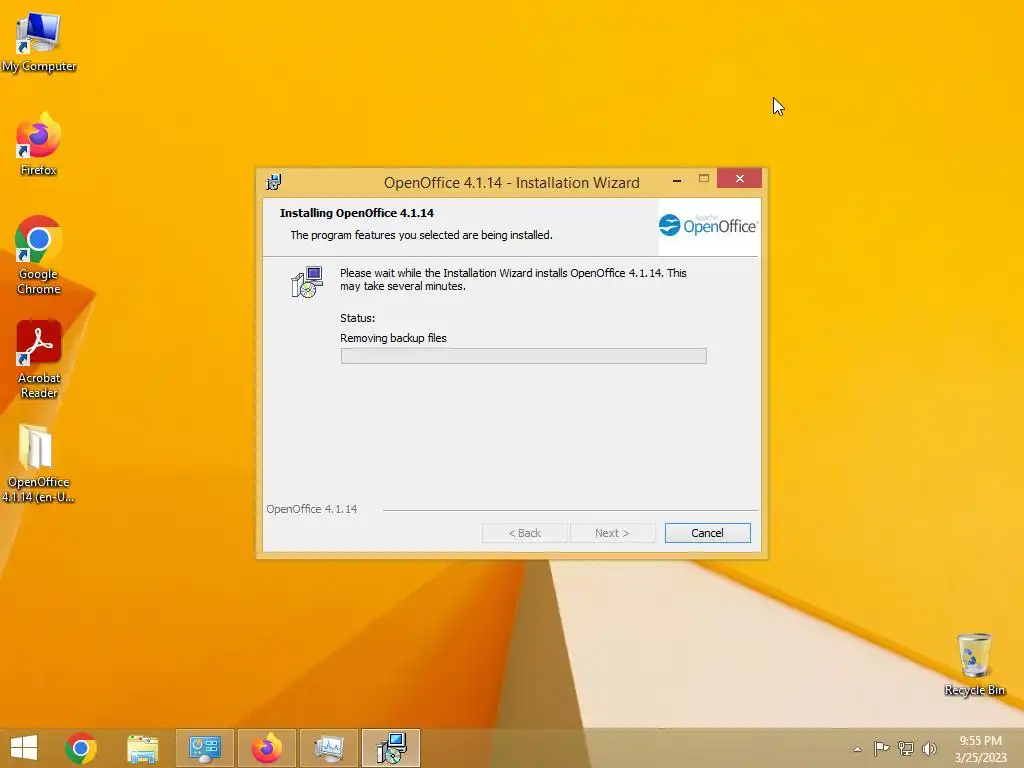1024x768 pixels.
Task: Select the Google Chrome desktop shortcut
Action: 39,255
